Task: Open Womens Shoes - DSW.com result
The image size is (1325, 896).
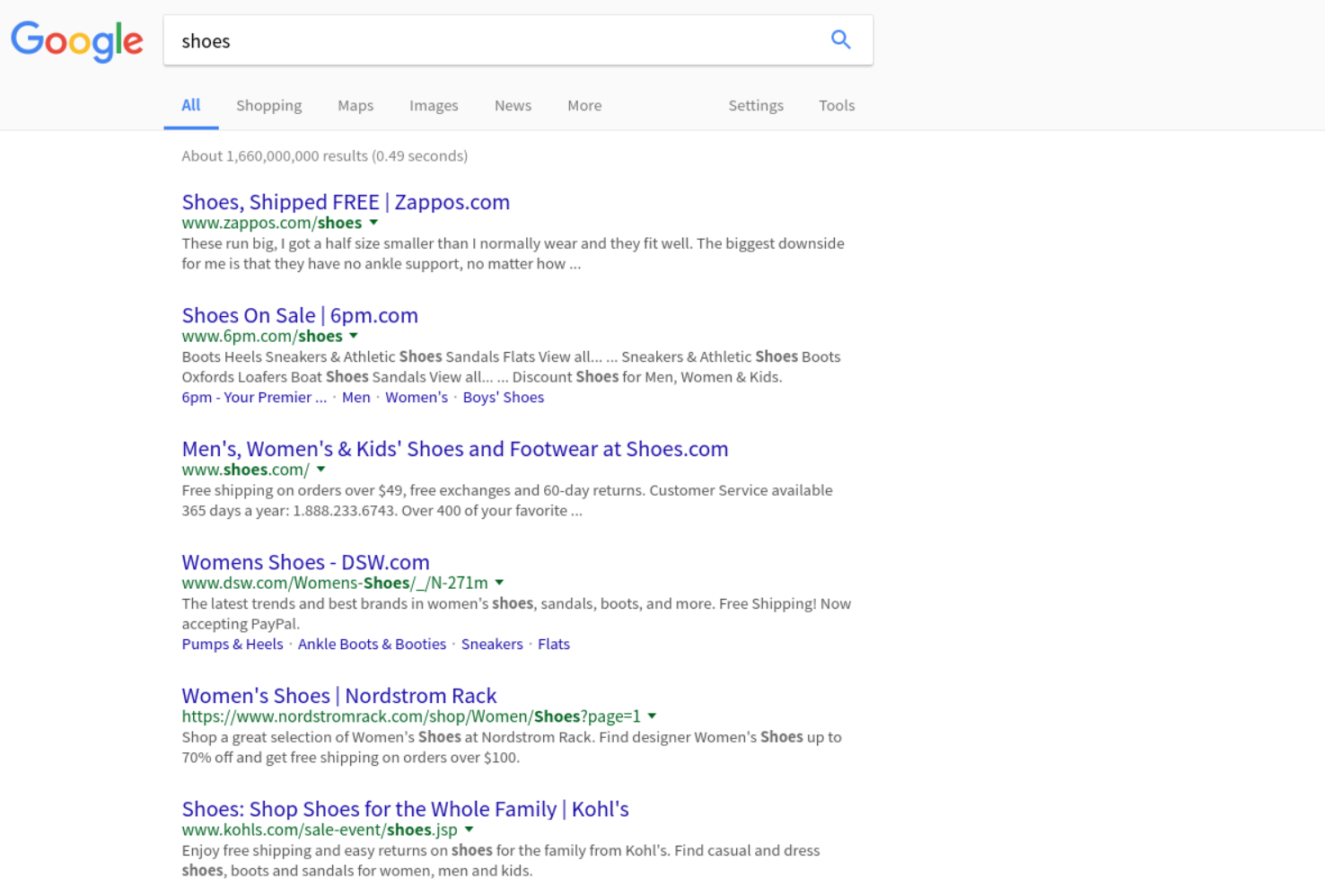Action: pos(306,562)
